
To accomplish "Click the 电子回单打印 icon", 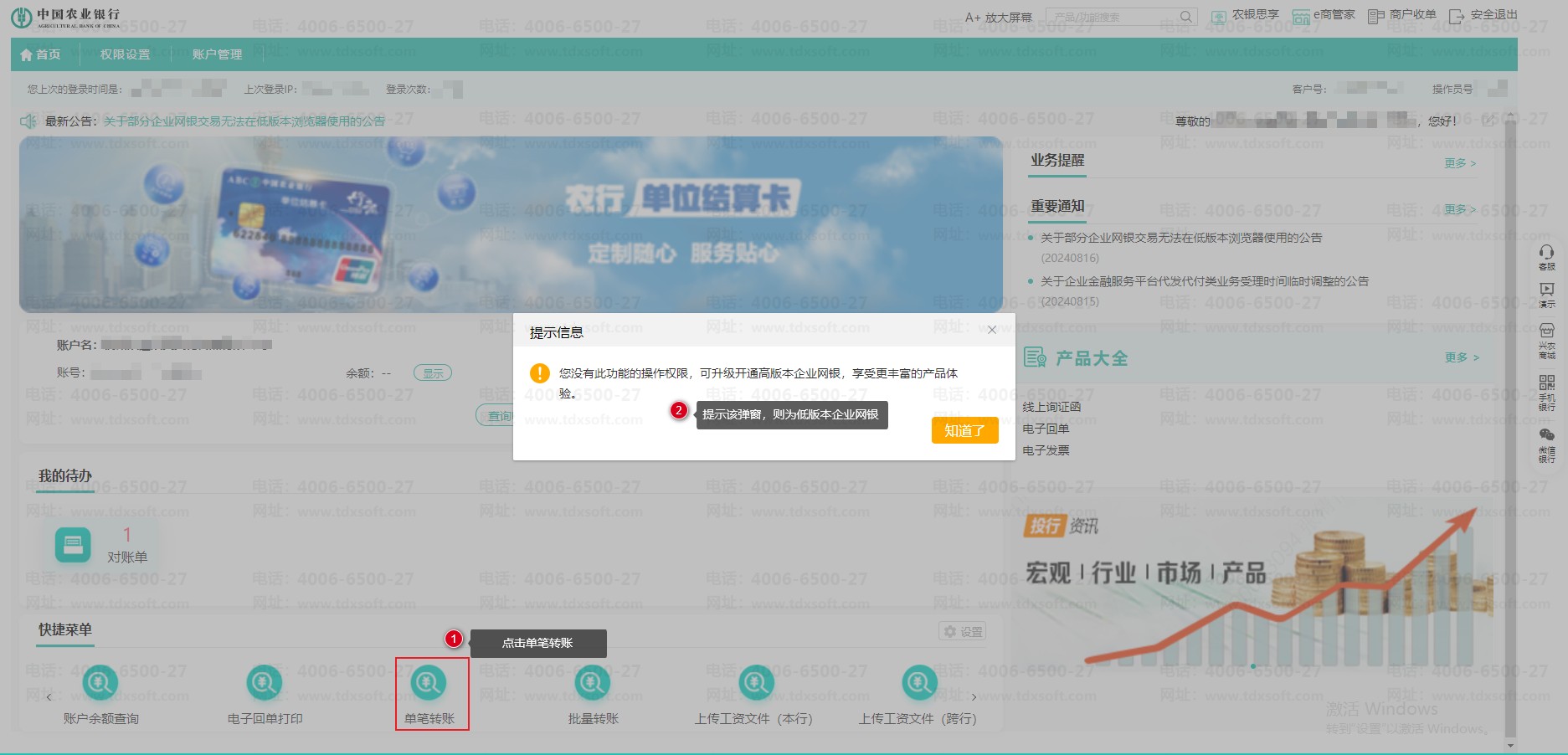I will (x=265, y=684).
